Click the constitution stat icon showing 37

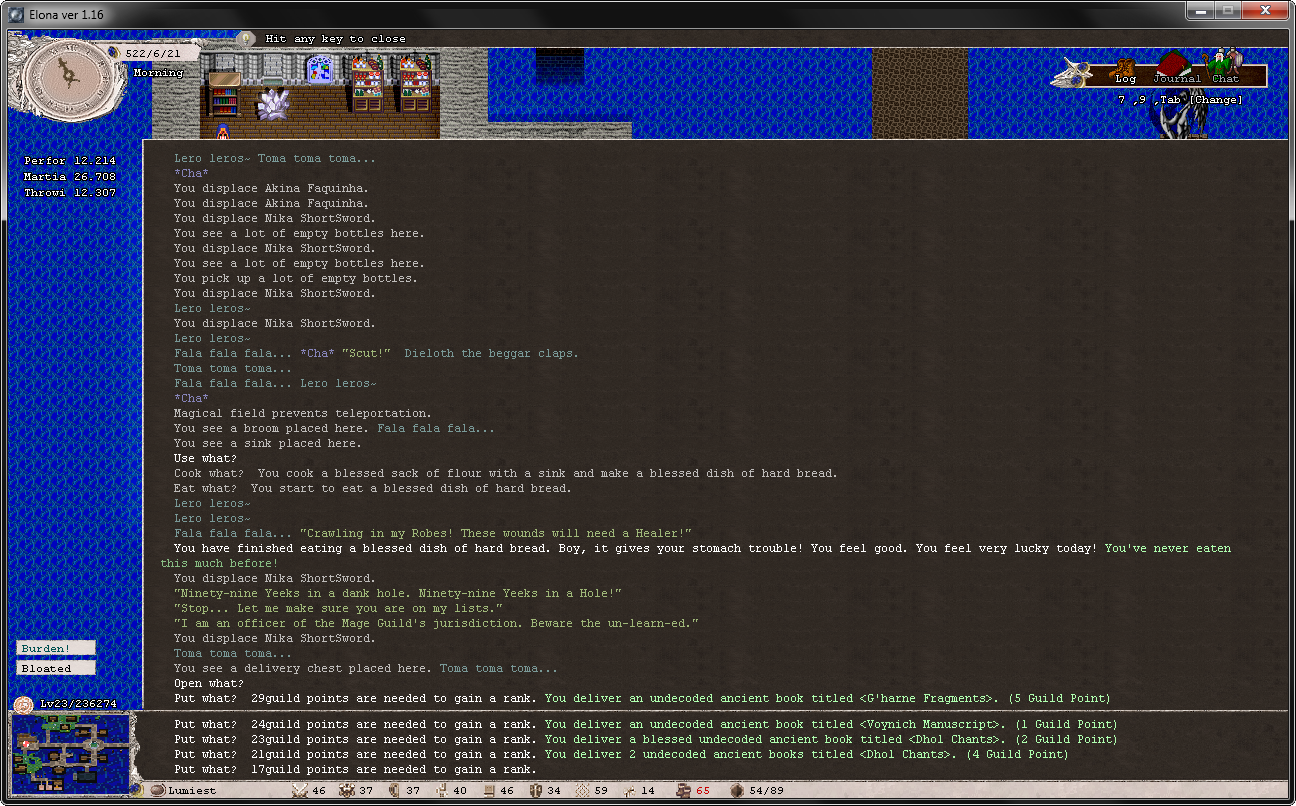click(x=346, y=790)
